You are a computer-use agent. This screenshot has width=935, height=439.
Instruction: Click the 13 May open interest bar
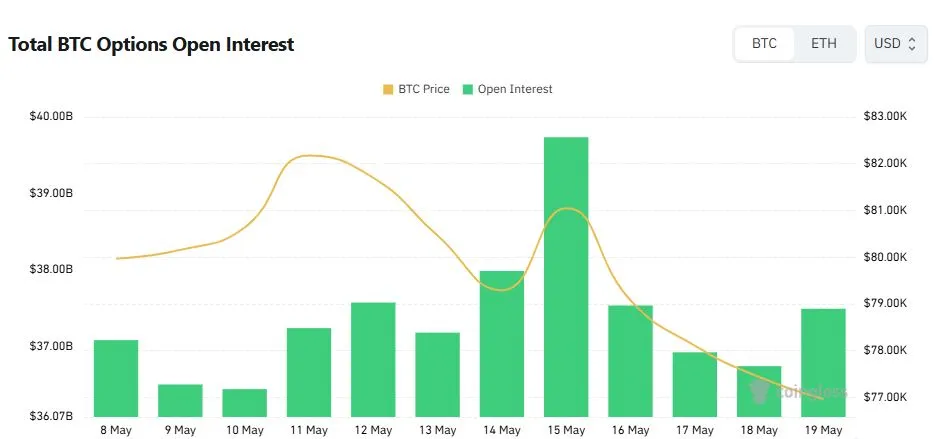[437, 375]
